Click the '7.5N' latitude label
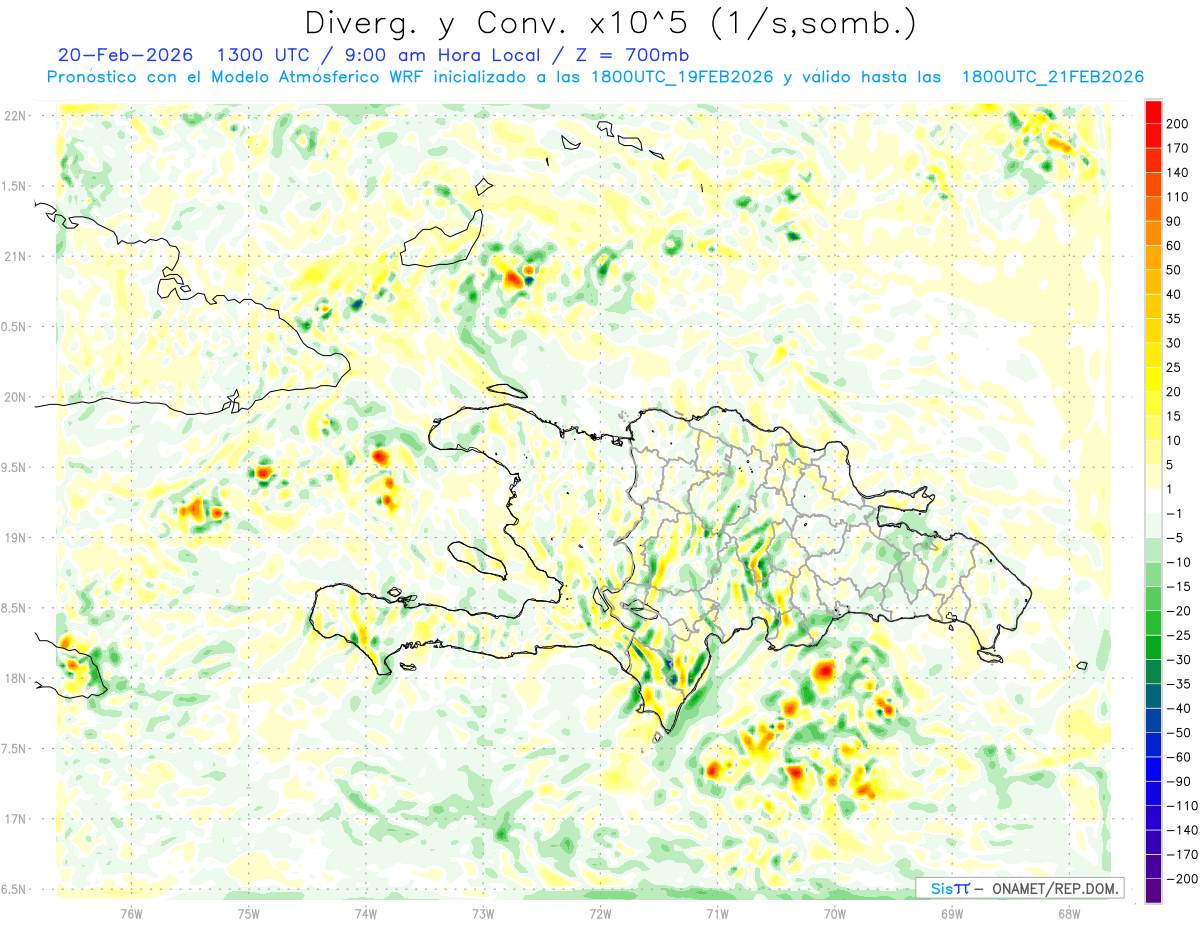The image size is (1200, 927). coord(14,748)
